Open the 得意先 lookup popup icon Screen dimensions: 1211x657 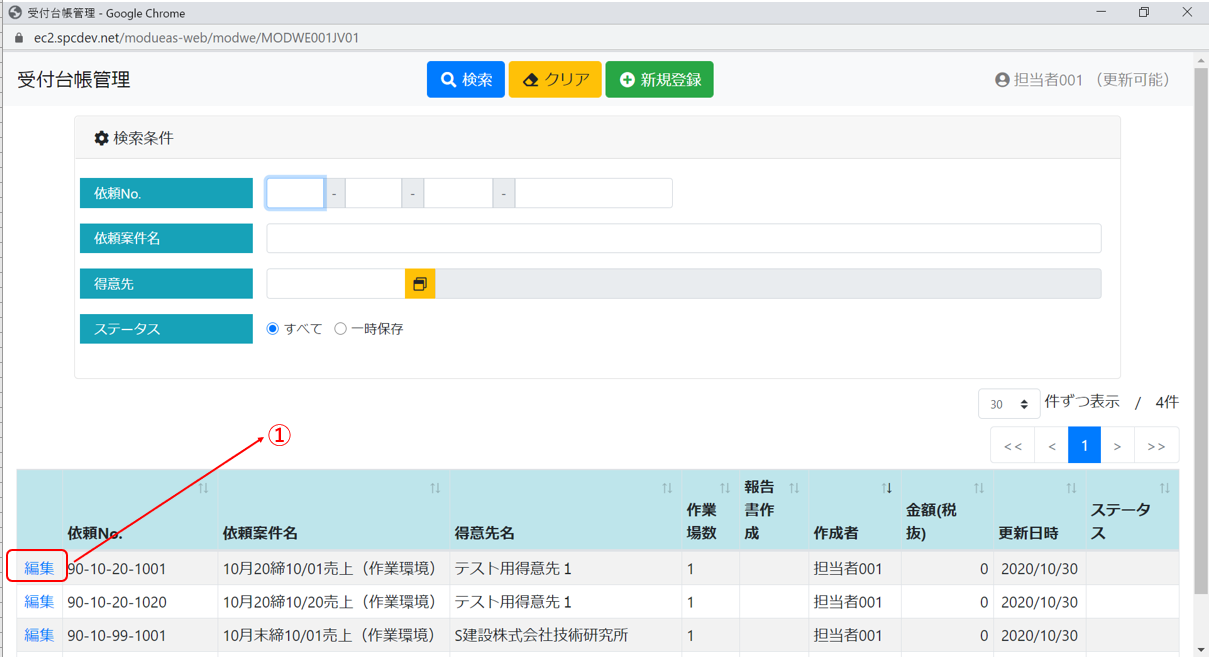click(x=420, y=284)
